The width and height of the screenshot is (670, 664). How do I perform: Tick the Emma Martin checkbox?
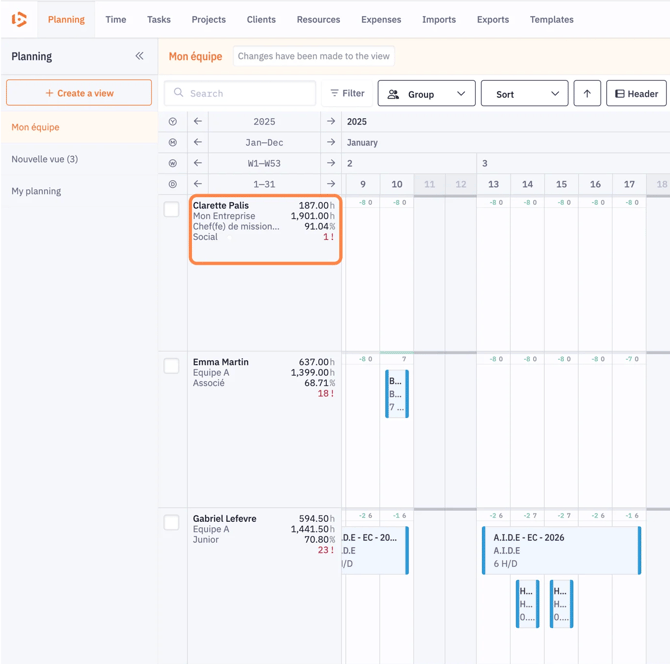(172, 366)
